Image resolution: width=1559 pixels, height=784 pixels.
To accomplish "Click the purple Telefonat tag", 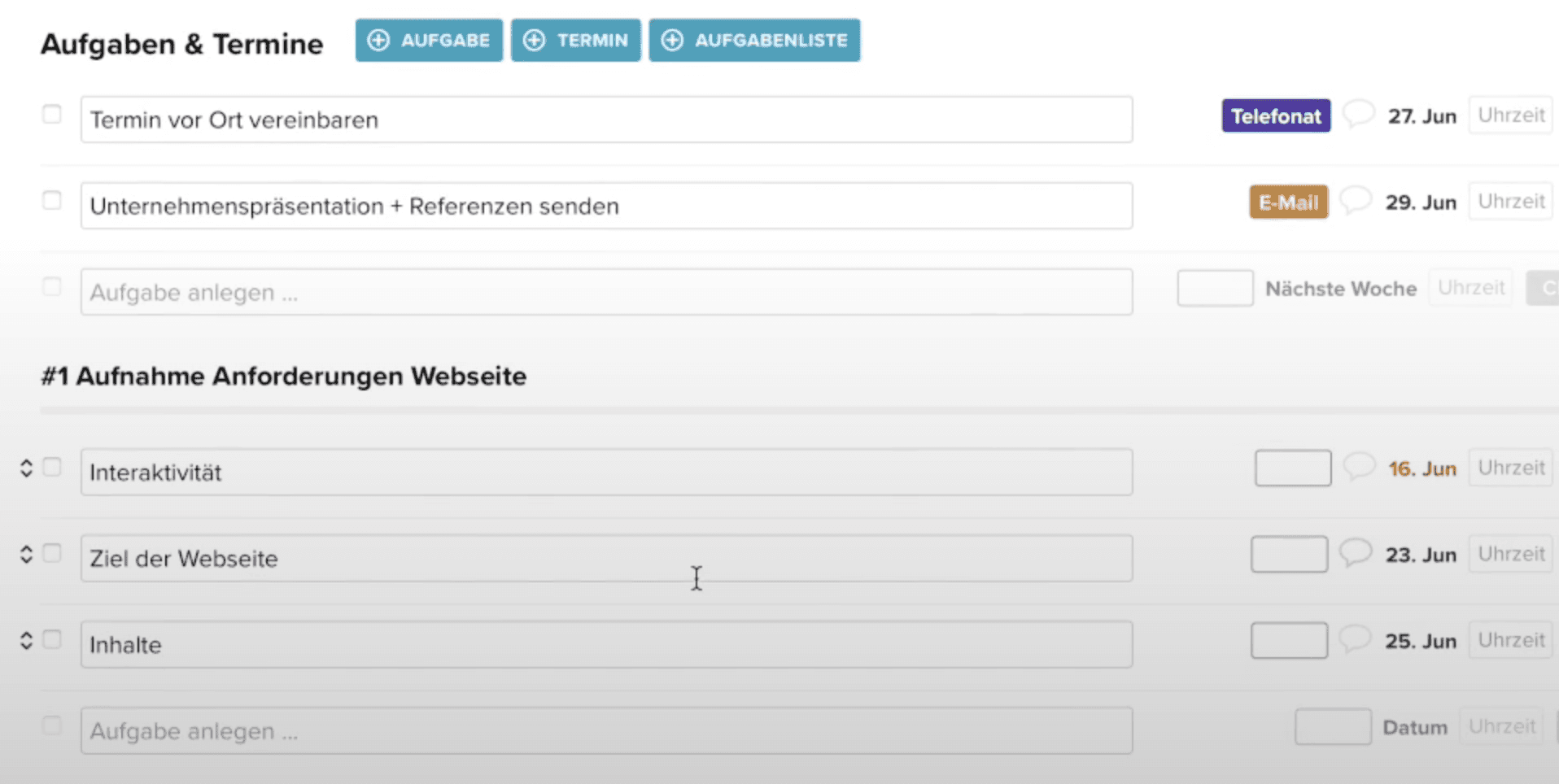I will click(1275, 115).
